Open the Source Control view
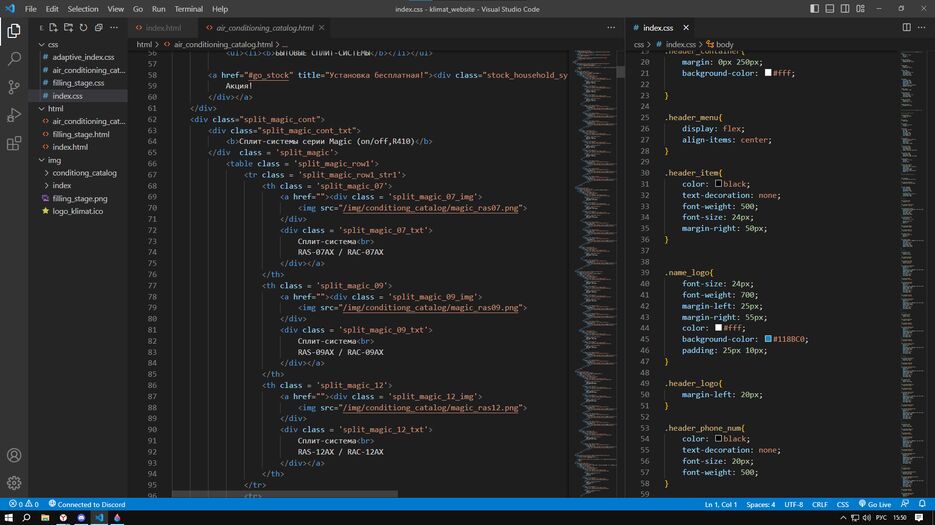Viewport: 935px width, 525px height. [x=14, y=87]
